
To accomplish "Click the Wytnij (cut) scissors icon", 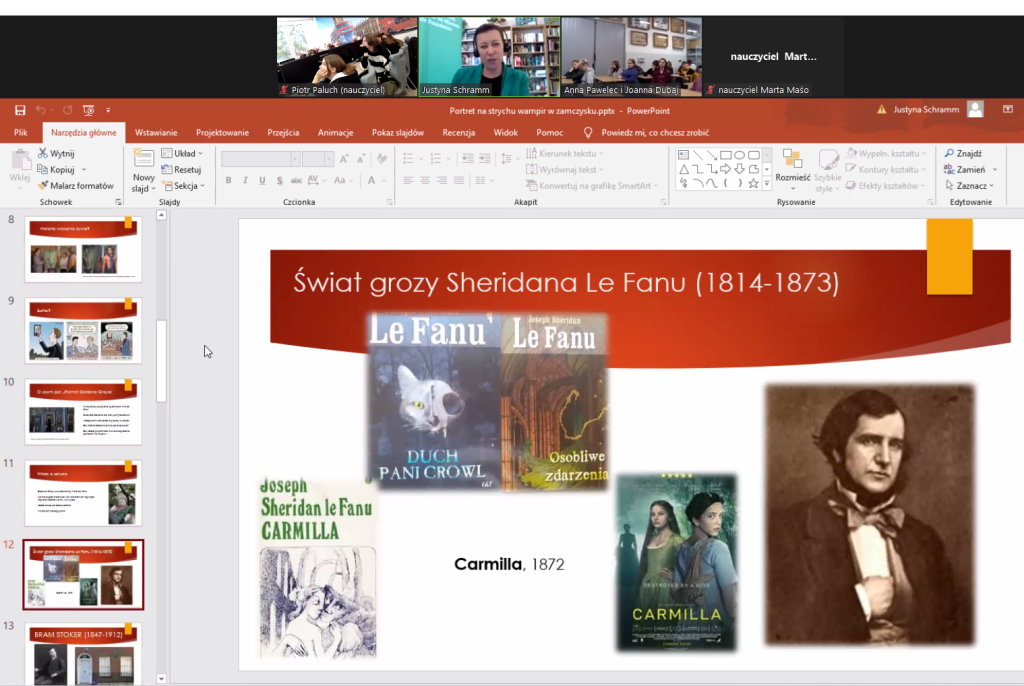I will (x=43, y=154).
